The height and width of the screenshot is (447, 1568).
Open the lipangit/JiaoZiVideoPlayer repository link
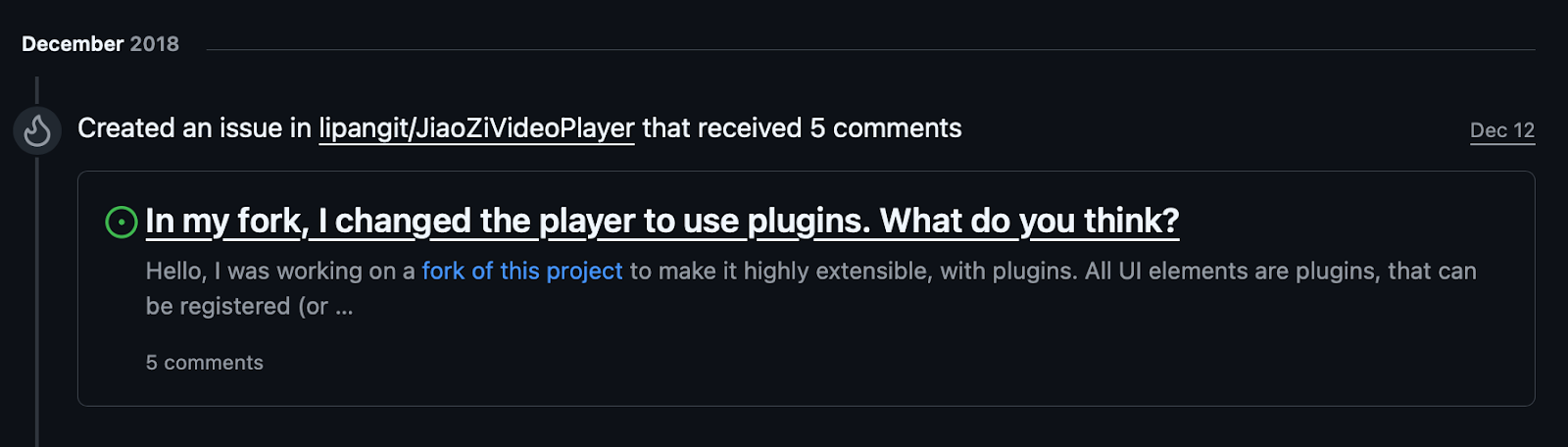click(x=476, y=128)
